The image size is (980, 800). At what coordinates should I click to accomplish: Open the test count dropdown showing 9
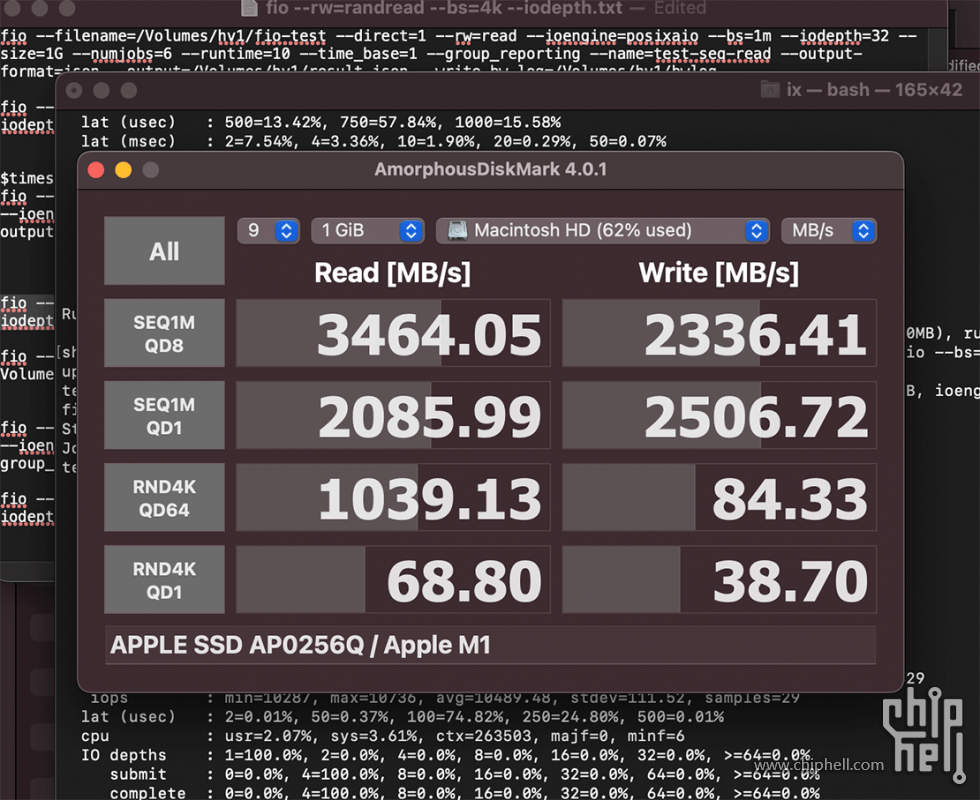click(x=268, y=231)
